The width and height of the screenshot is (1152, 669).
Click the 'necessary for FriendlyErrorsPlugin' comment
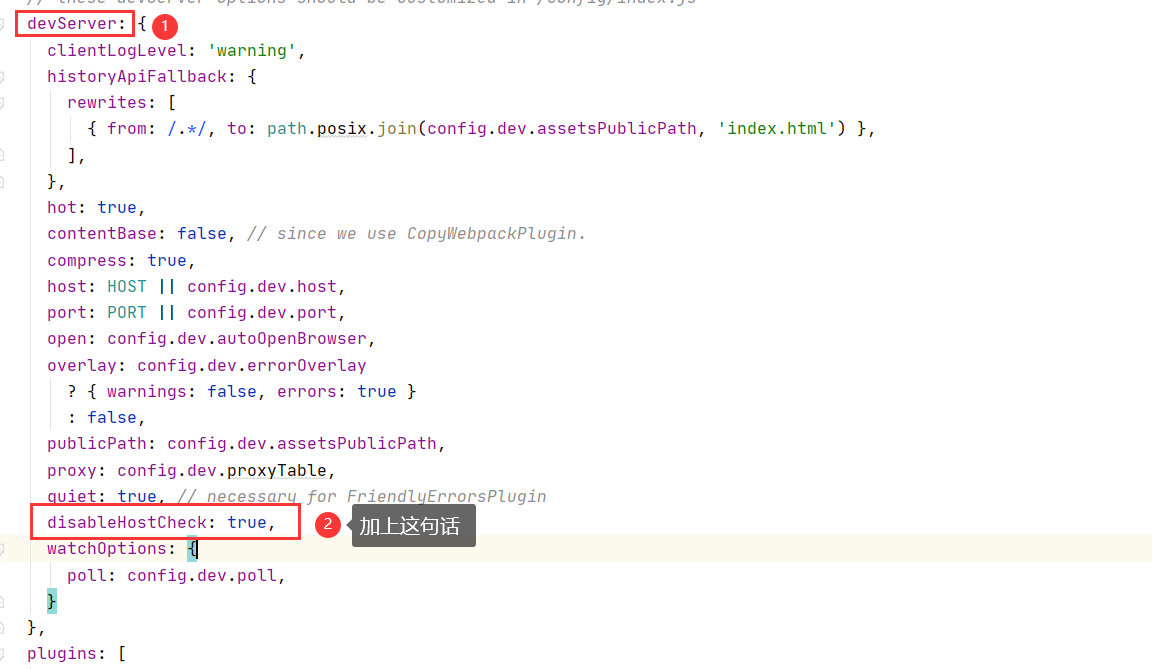coord(361,496)
